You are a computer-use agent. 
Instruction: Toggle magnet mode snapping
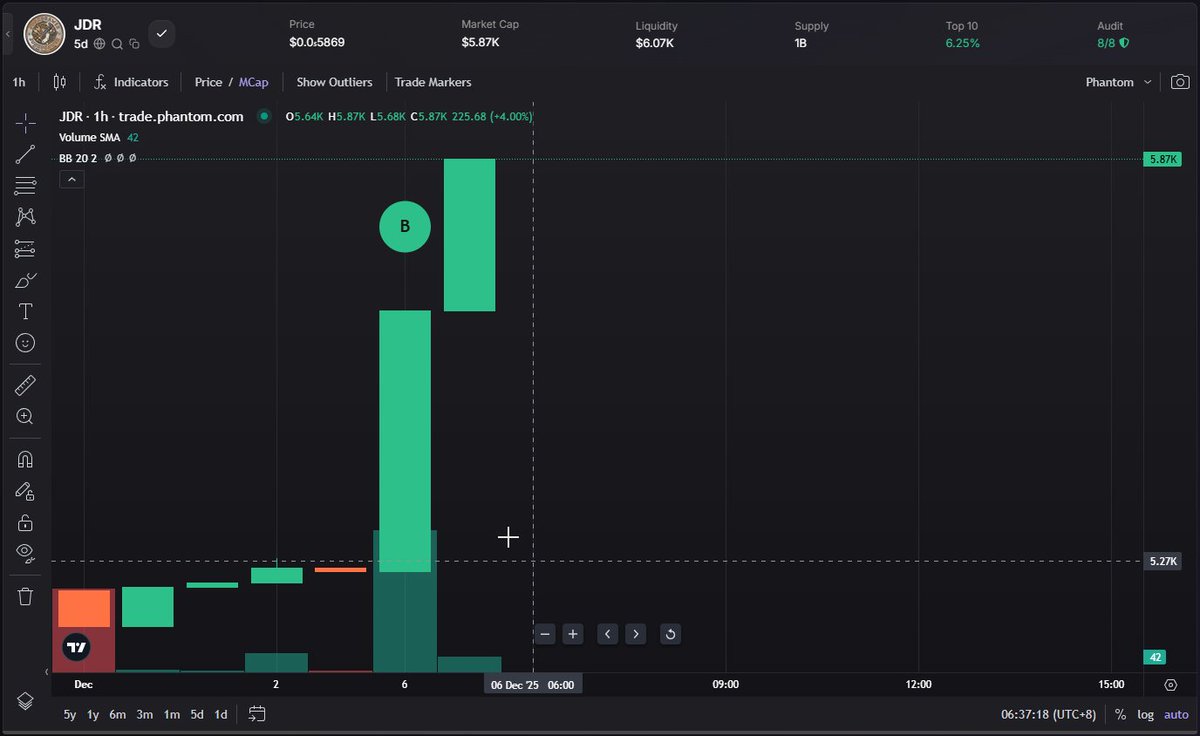[x=25, y=459]
